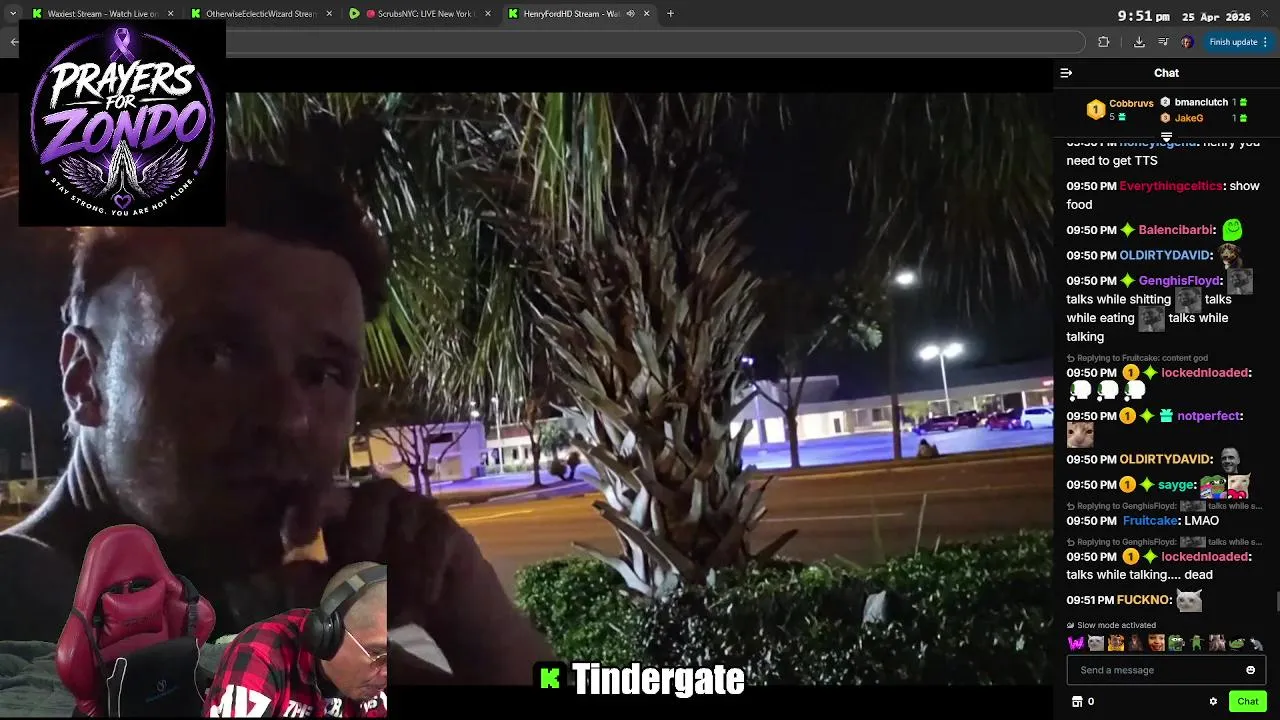Open browser downloads icon
Viewport: 1280px width, 720px height.
pos(1139,42)
